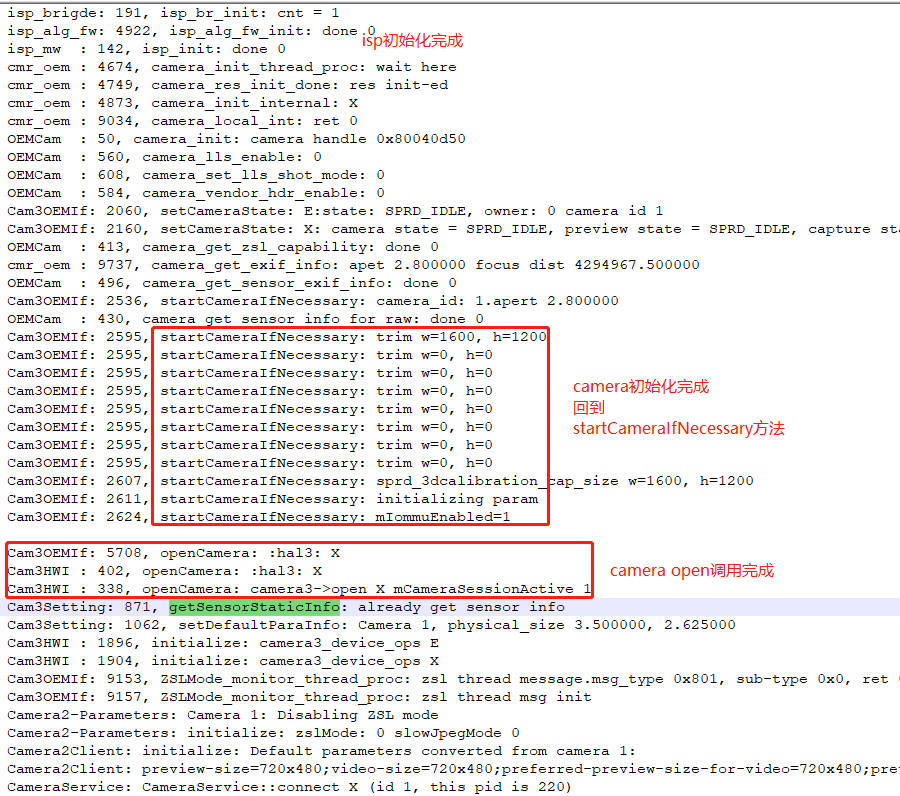Click the 'camera_get_zsl_capability: done 0' line
The height and width of the screenshot is (796, 900).
tap(223, 247)
